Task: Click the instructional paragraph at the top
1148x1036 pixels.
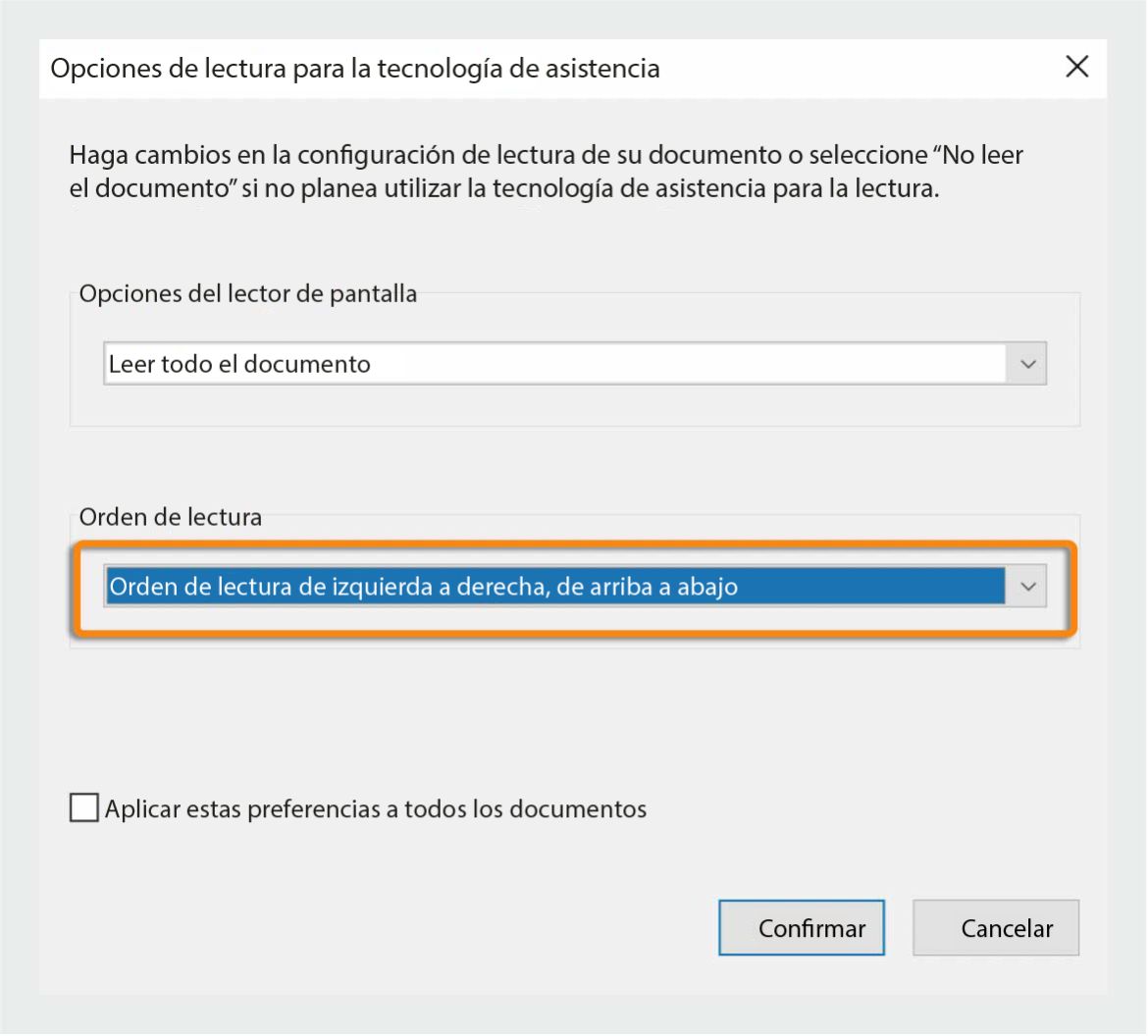Action: [545, 171]
